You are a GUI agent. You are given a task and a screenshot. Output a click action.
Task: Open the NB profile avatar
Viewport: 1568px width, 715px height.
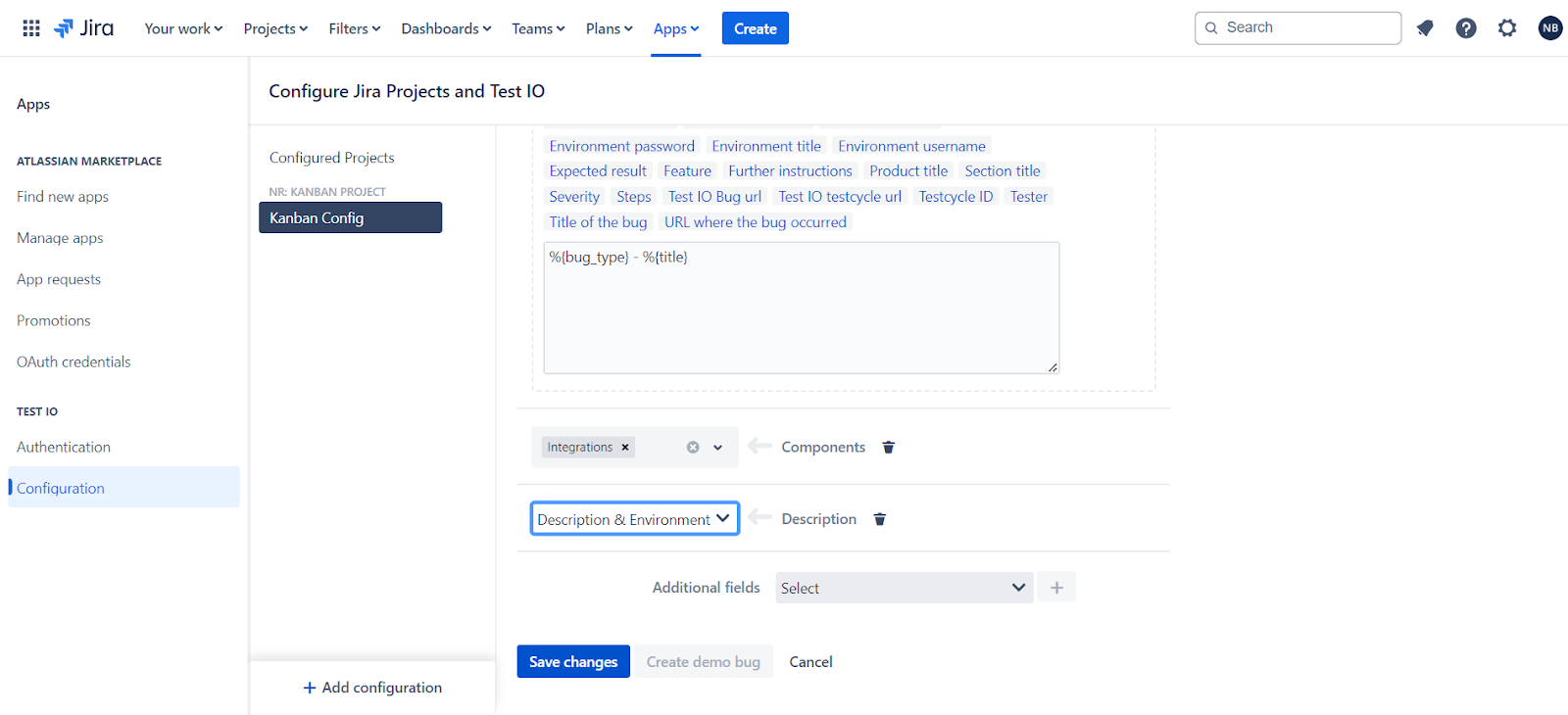1550,28
